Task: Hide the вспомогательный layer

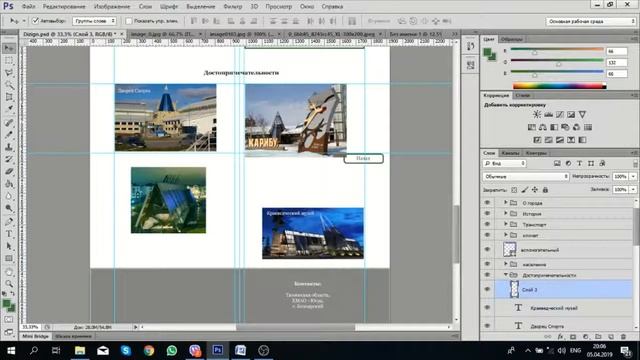Action: coord(487,249)
